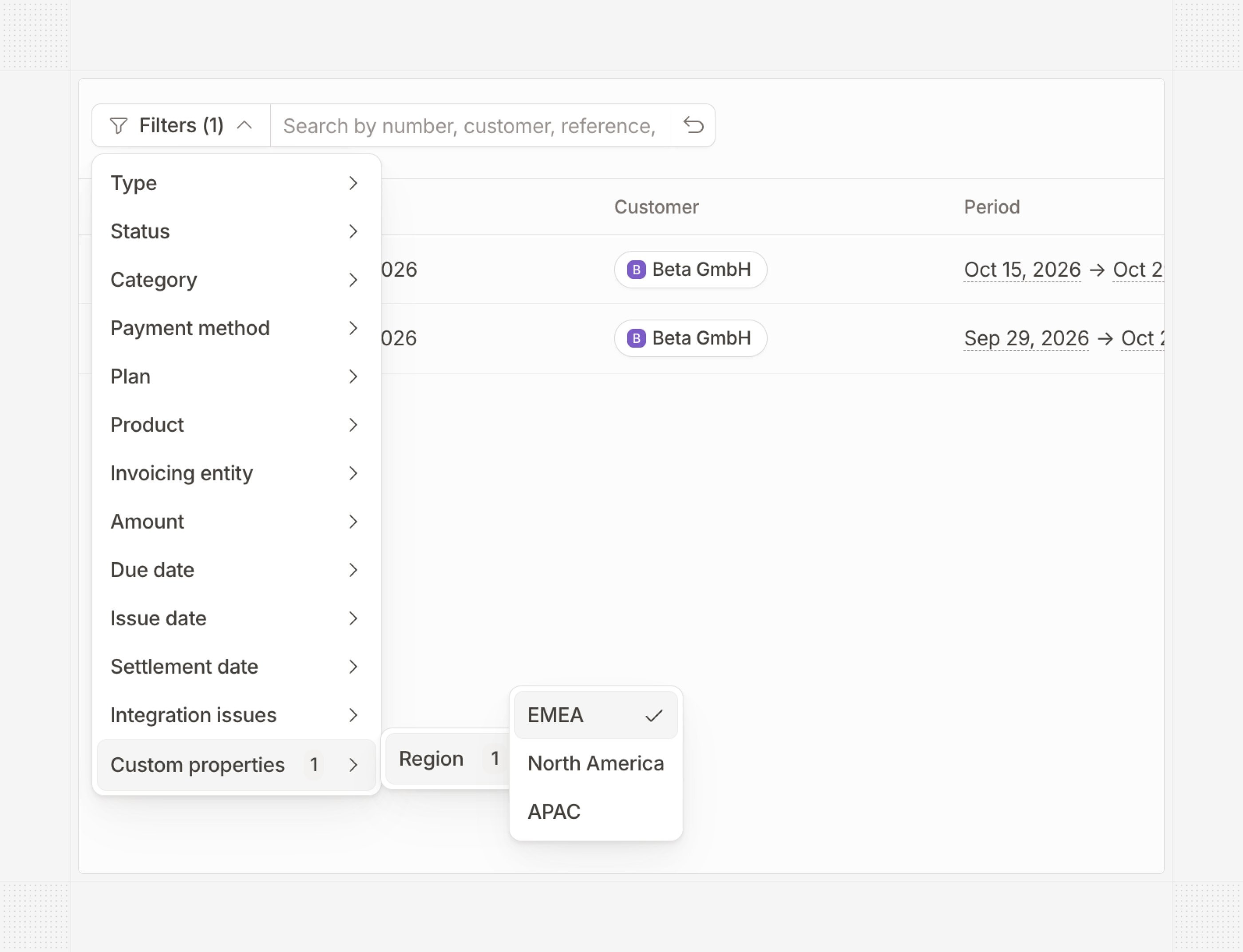Open Beta GmbH chip in Sep 29 row
This screenshot has height=952, width=1243.
click(691, 338)
